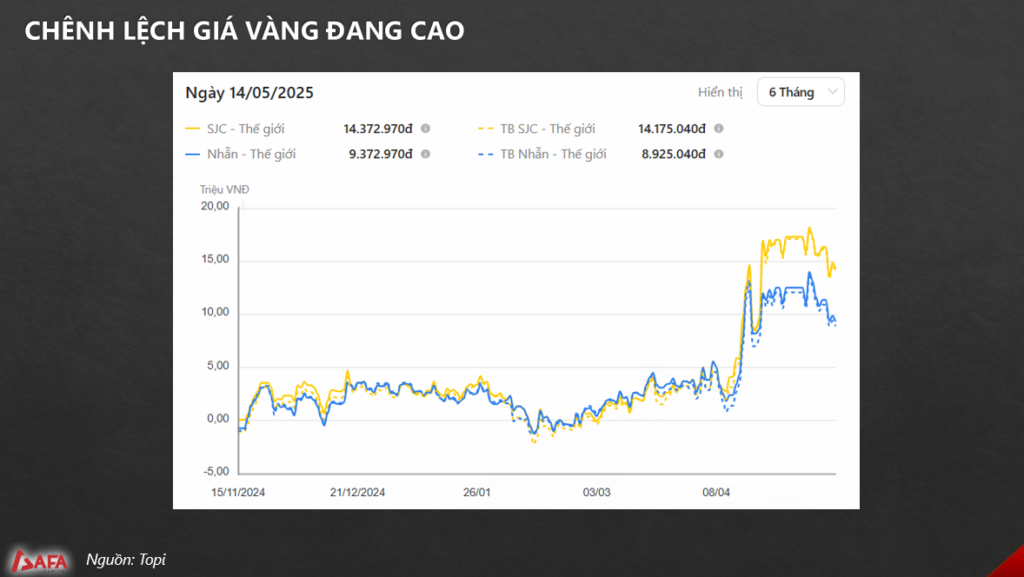The width and height of the screenshot is (1024, 577).
Task: Click the value 8.925.040đ
Action: coord(673,154)
